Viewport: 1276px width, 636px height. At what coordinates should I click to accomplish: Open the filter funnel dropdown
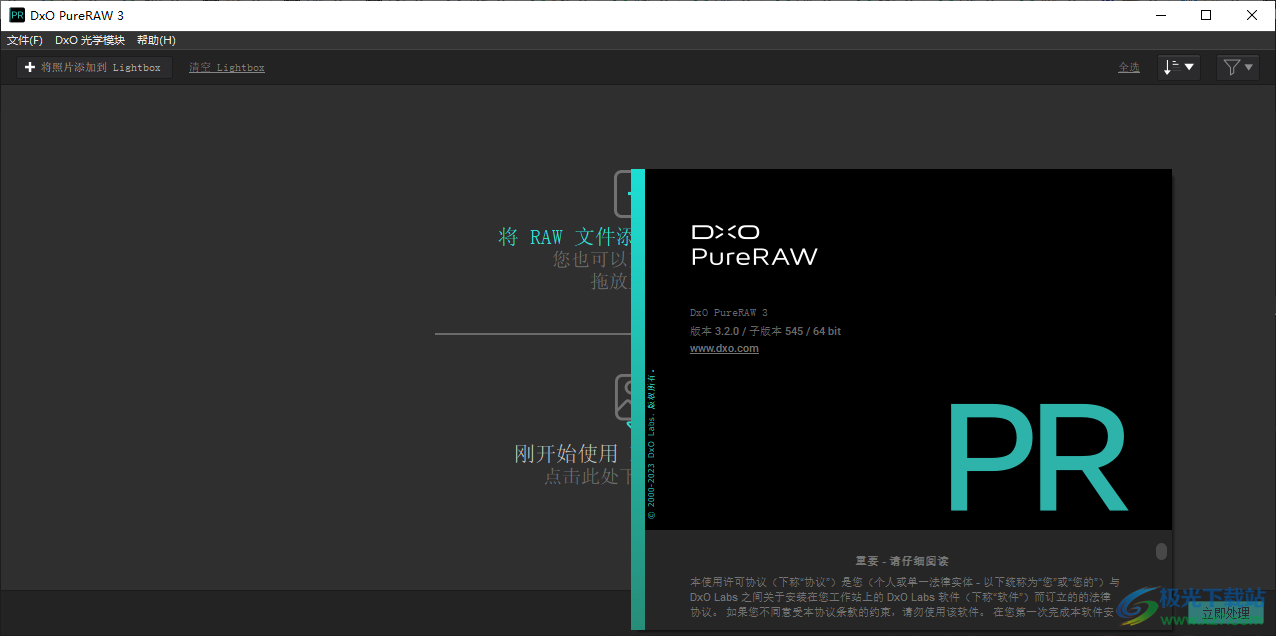pyautogui.click(x=1238, y=67)
